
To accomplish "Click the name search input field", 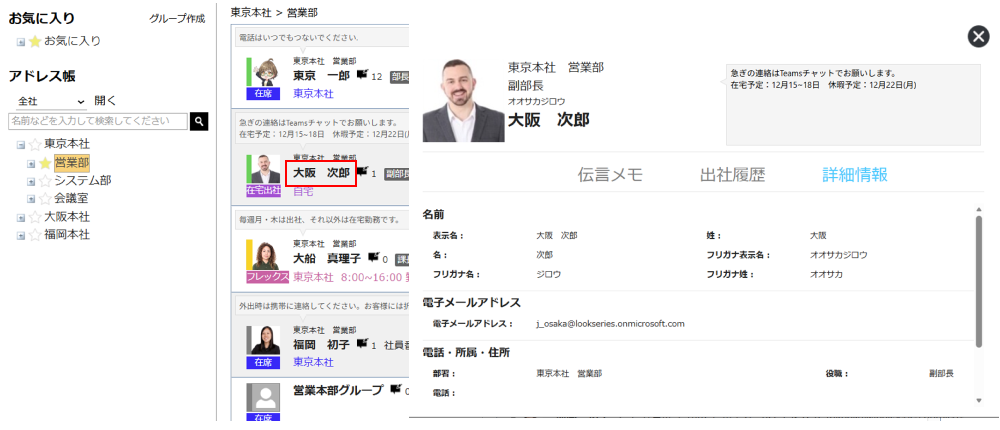I will tap(97, 121).
